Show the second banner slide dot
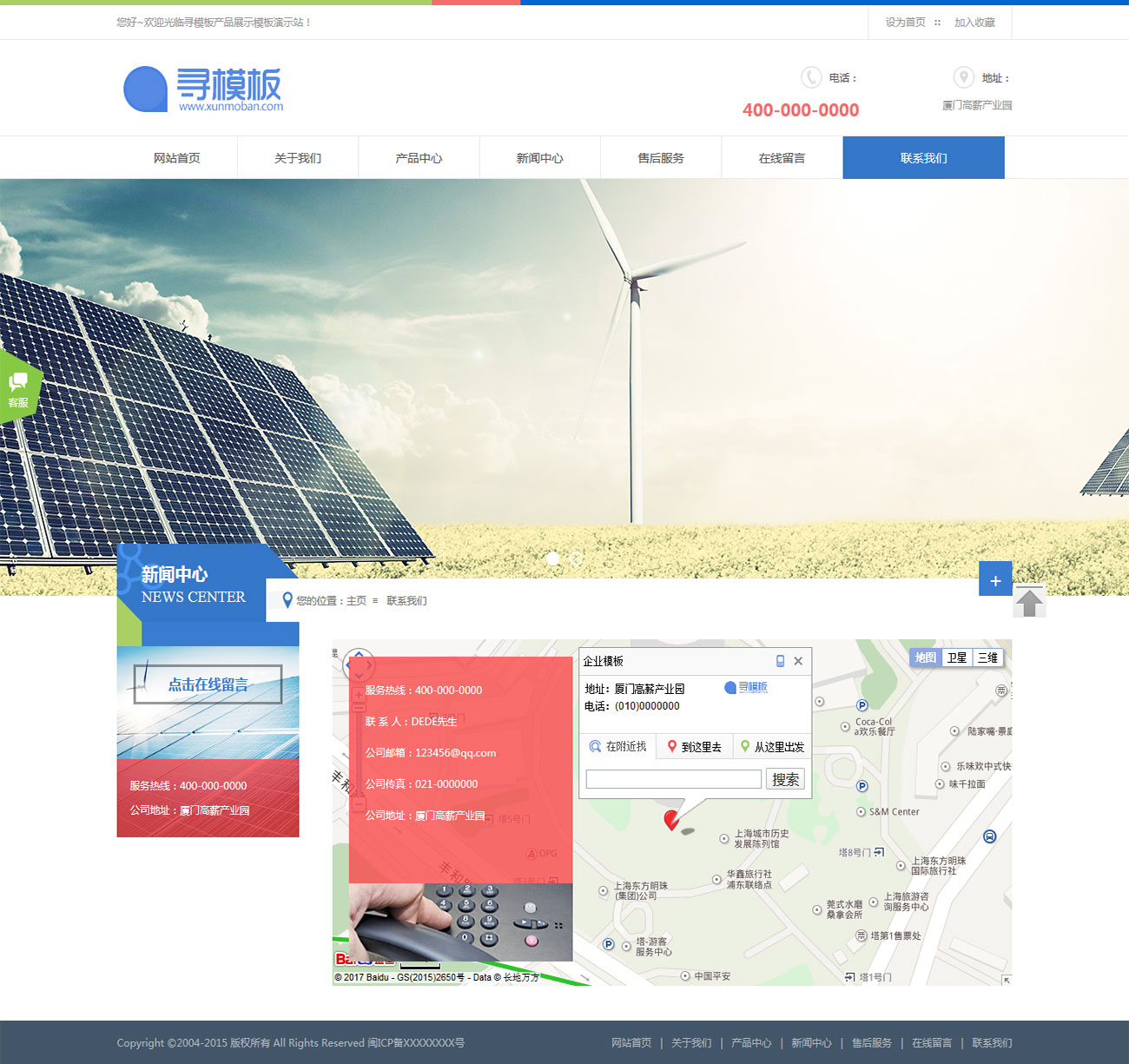The height and width of the screenshot is (1064, 1129). pyautogui.click(x=577, y=558)
